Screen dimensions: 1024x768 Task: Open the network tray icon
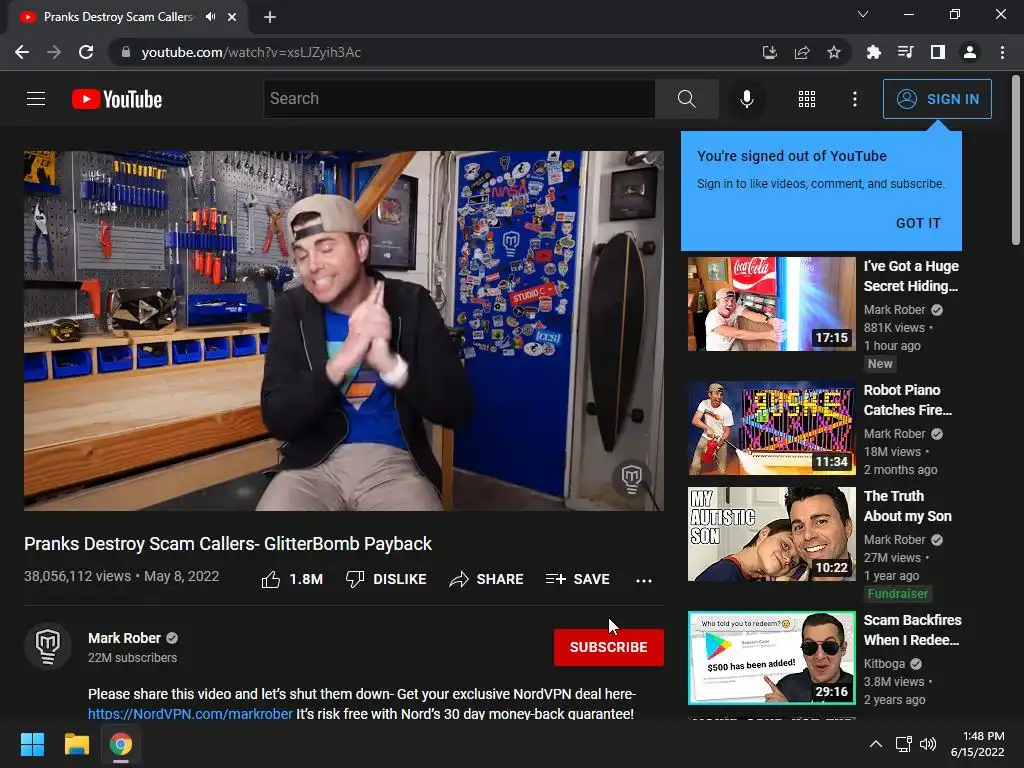(x=904, y=744)
